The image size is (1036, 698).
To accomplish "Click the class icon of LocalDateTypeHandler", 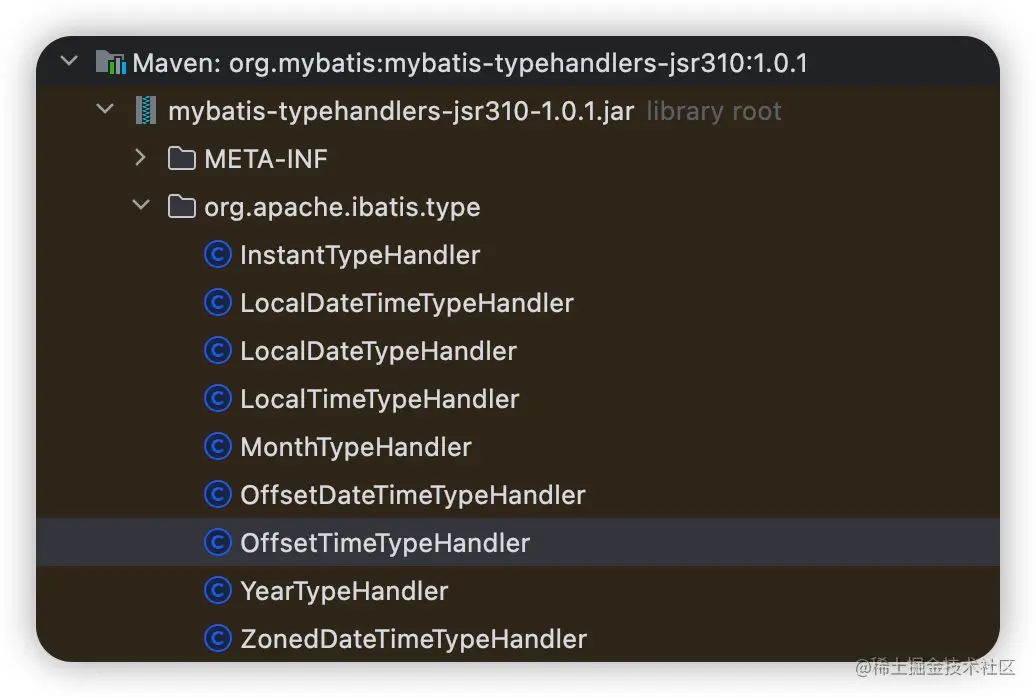I will pos(217,350).
